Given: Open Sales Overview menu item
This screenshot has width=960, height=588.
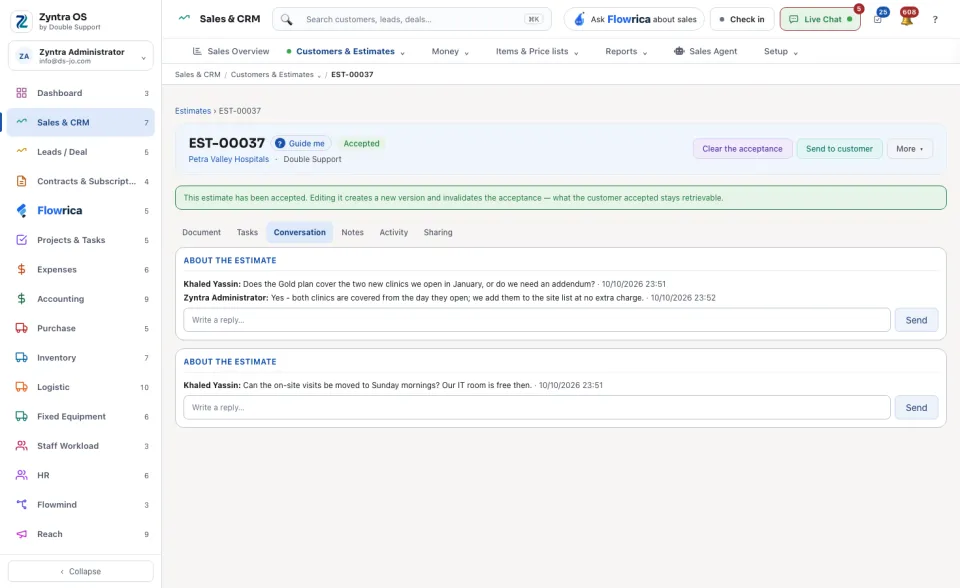Looking at the screenshot, I should 231,51.
